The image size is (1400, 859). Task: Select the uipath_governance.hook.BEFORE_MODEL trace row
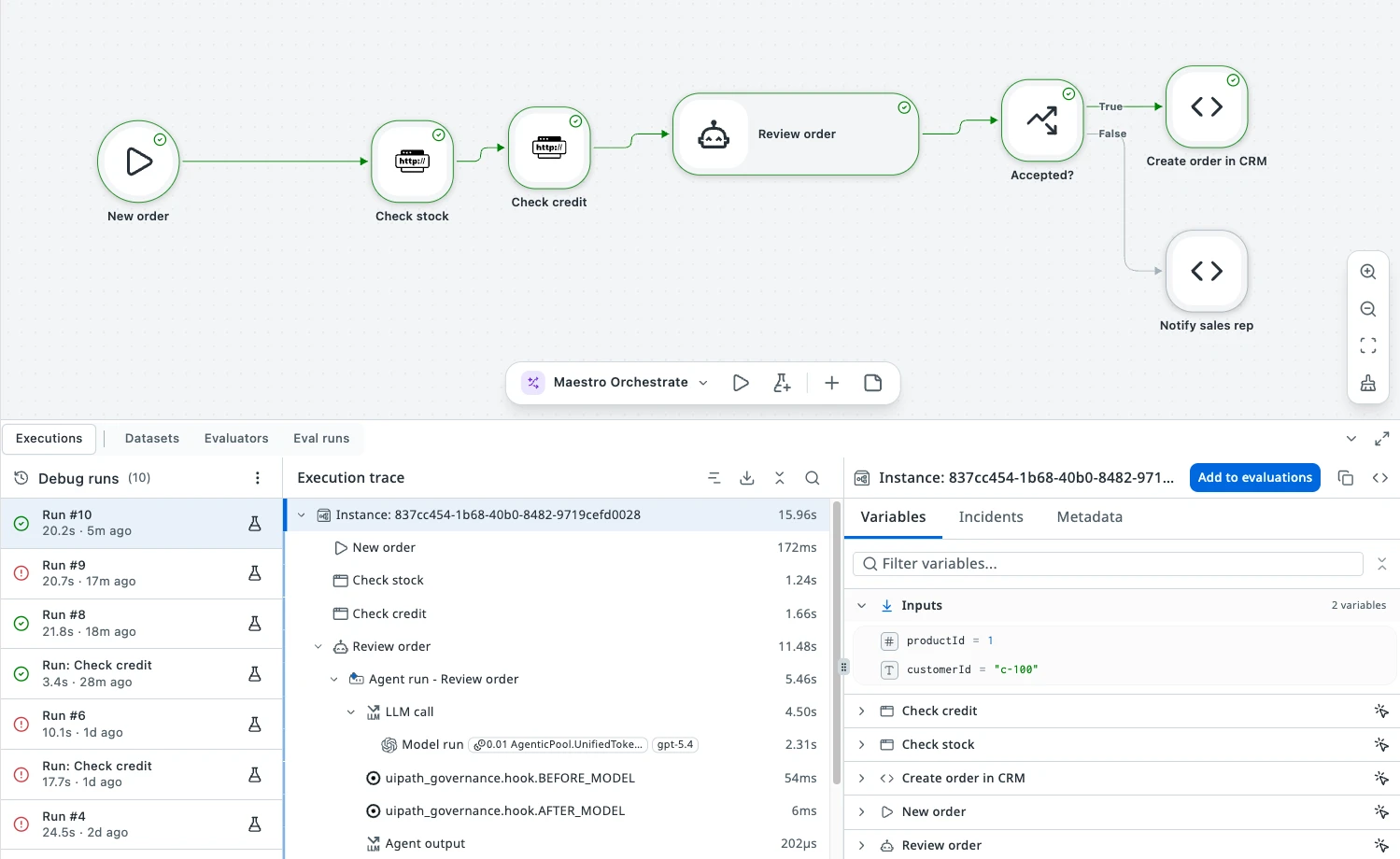[x=558, y=779]
